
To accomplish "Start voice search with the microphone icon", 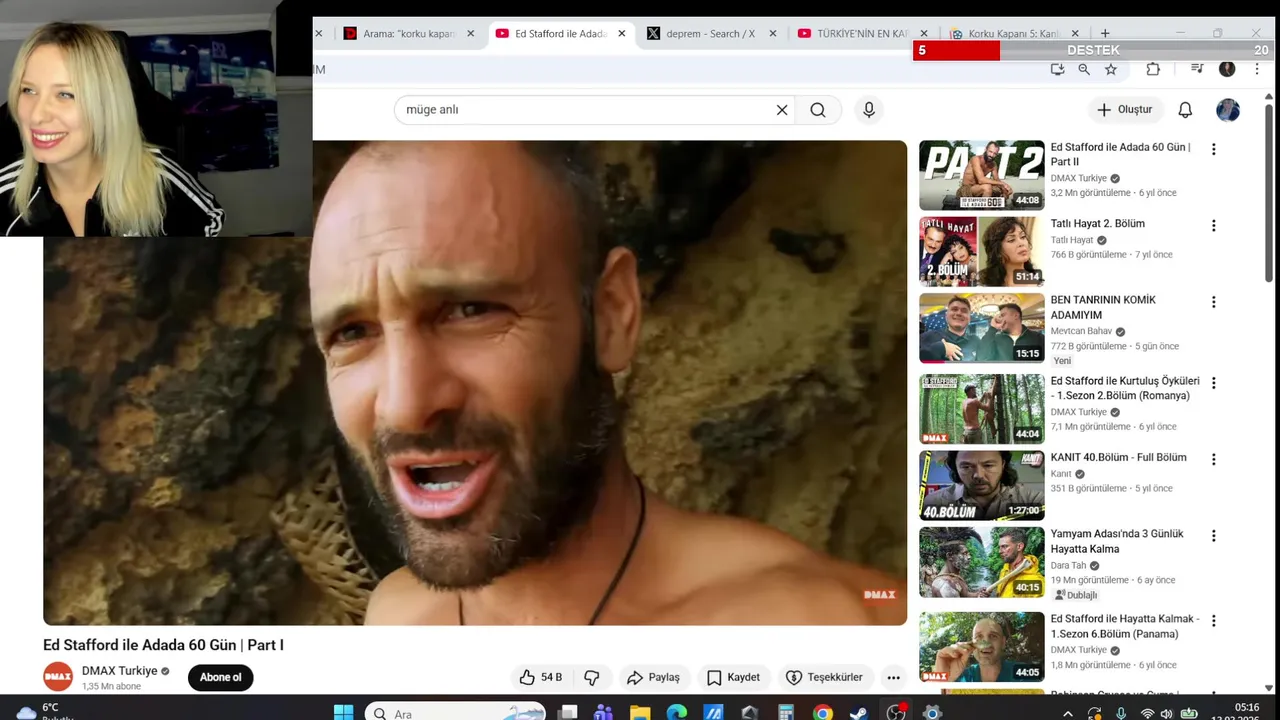I will coord(869,110).
